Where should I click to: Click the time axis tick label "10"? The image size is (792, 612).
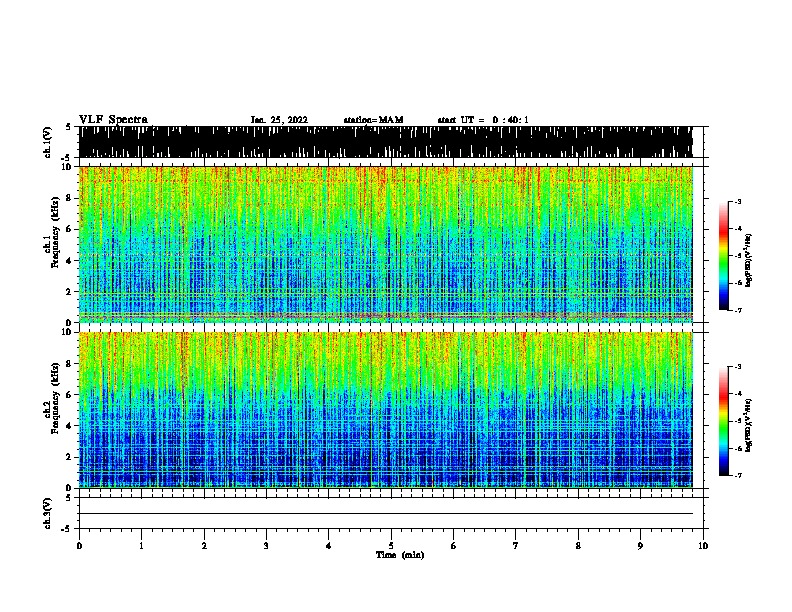703,545
